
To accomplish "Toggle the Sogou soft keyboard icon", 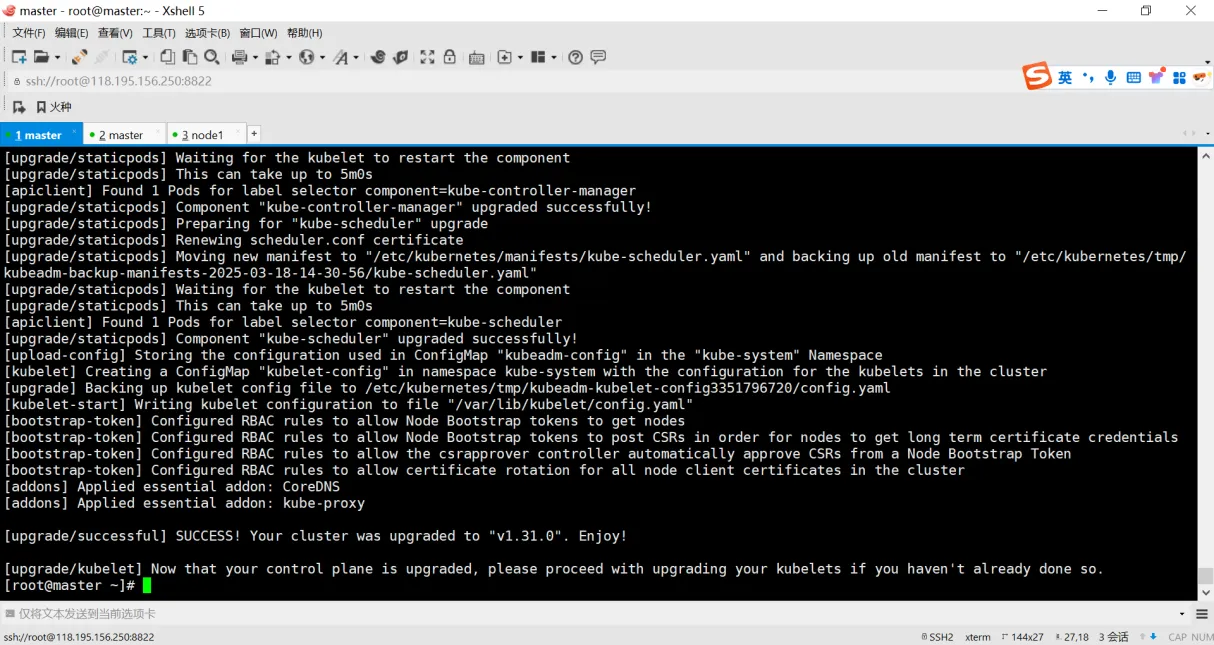I will (1134, 77).
